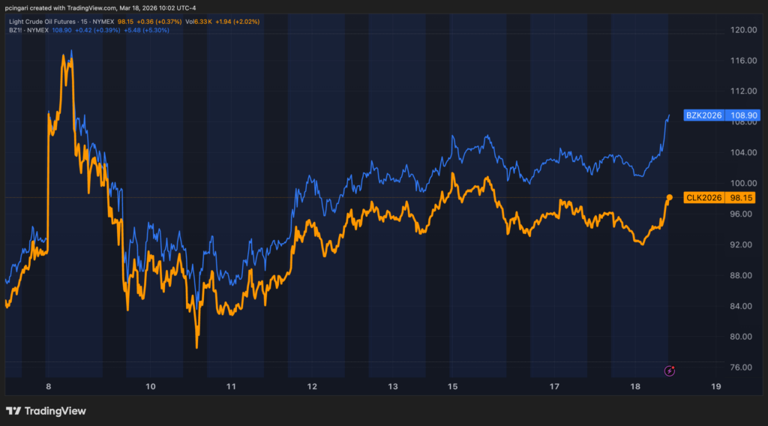Click the +5.48 (+5.30%) Brent change value
Screen dimensions: 768x426
pos(146,30)
